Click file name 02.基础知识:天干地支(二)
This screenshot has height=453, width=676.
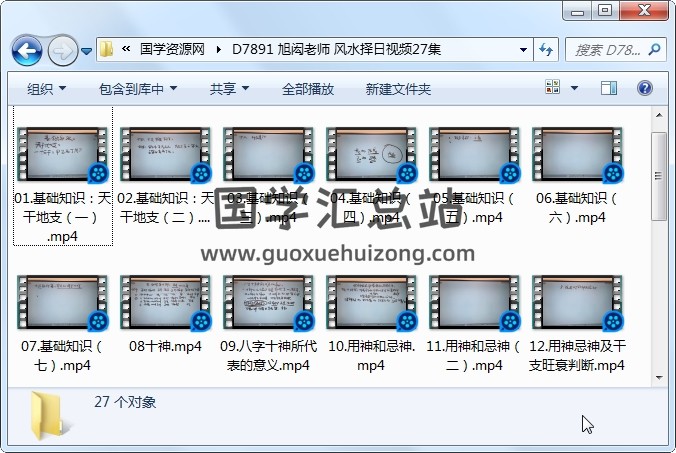166,207
